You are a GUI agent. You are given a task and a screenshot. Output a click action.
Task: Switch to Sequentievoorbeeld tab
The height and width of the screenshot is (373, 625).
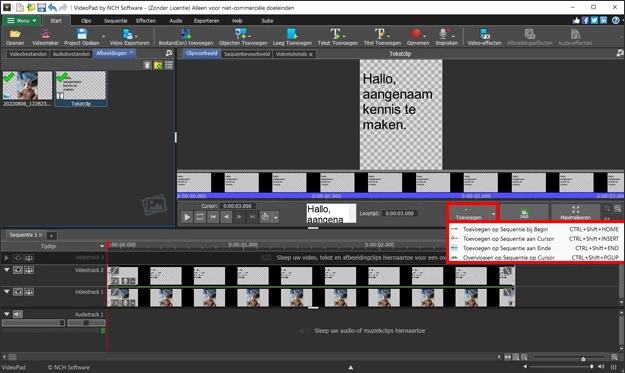247,54
